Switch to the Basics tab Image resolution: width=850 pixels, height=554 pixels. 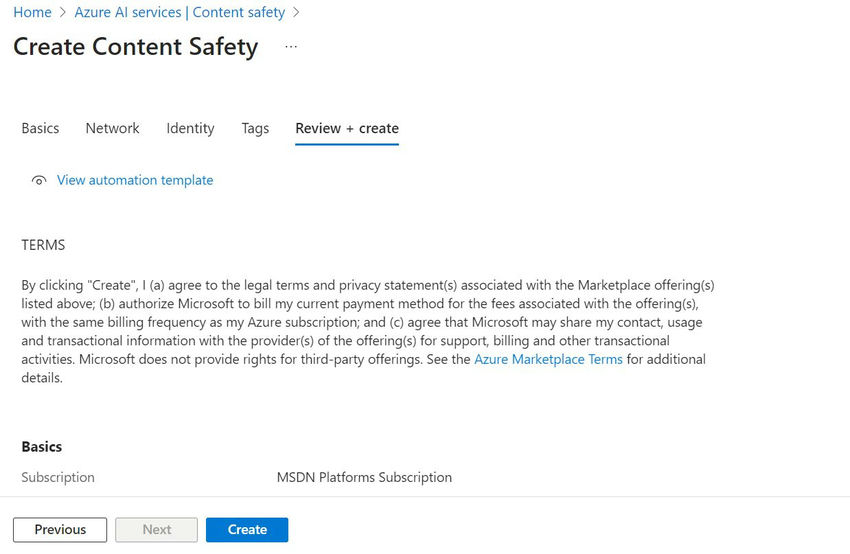[40, 128]
